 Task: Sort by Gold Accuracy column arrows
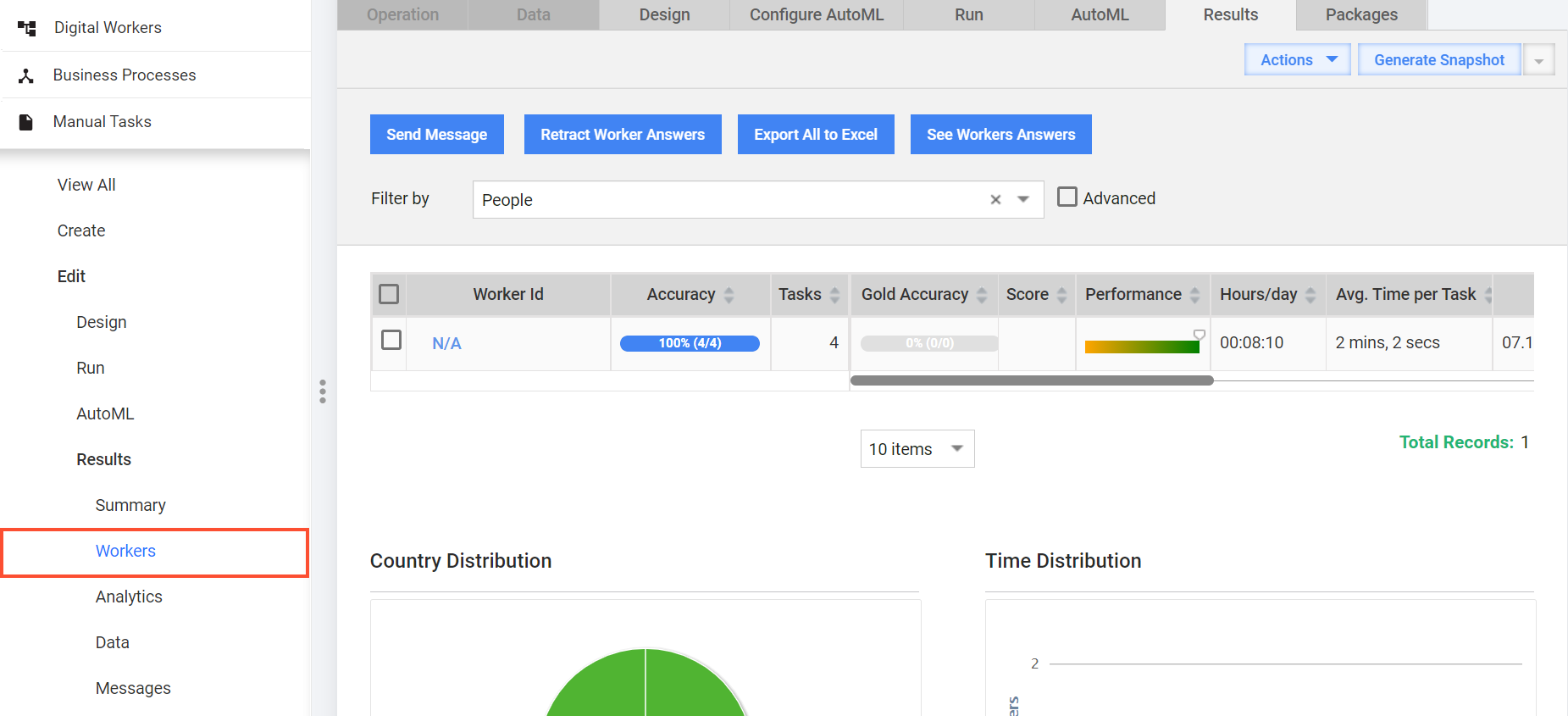coord(982,295)
